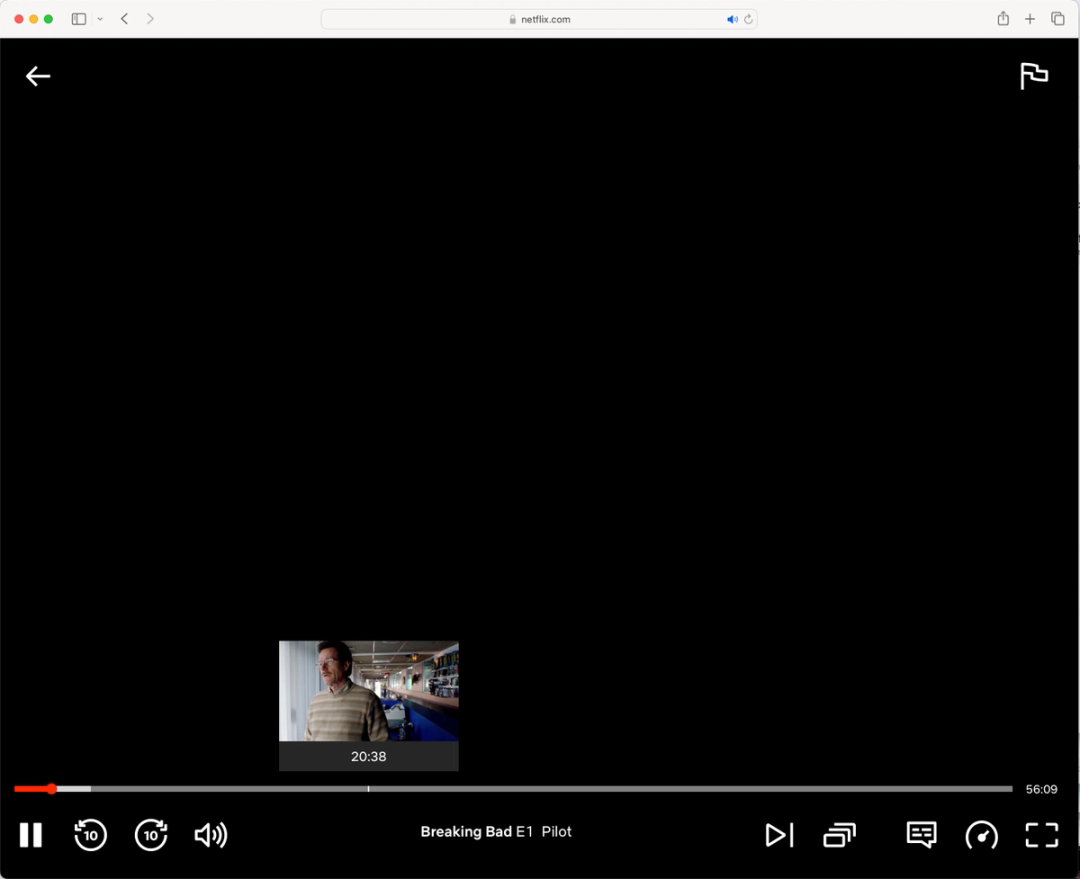Open a new browser tab
The height and width of the screenshot is (879, 1080).
coord(1030,18)
